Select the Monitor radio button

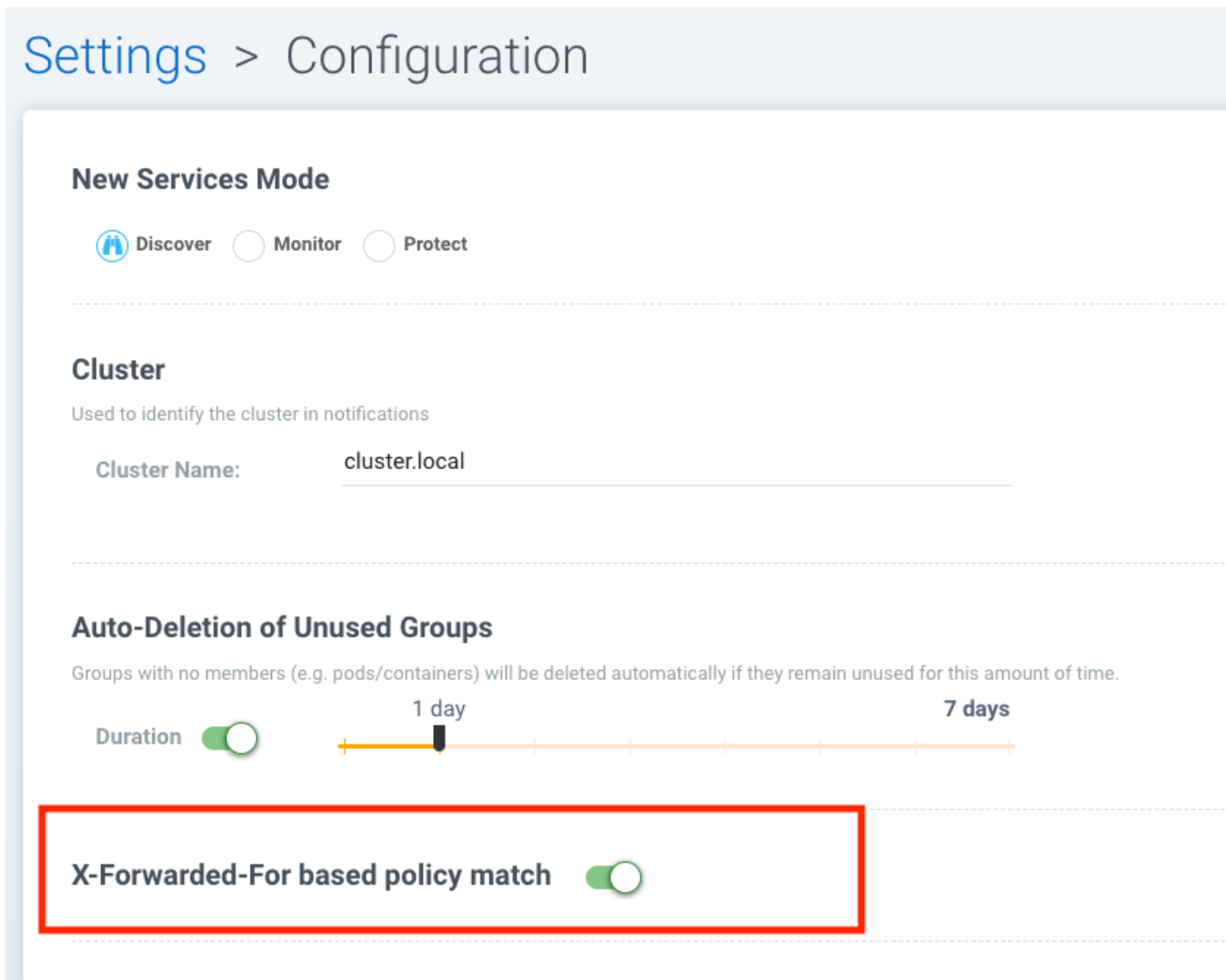point(248,245)
